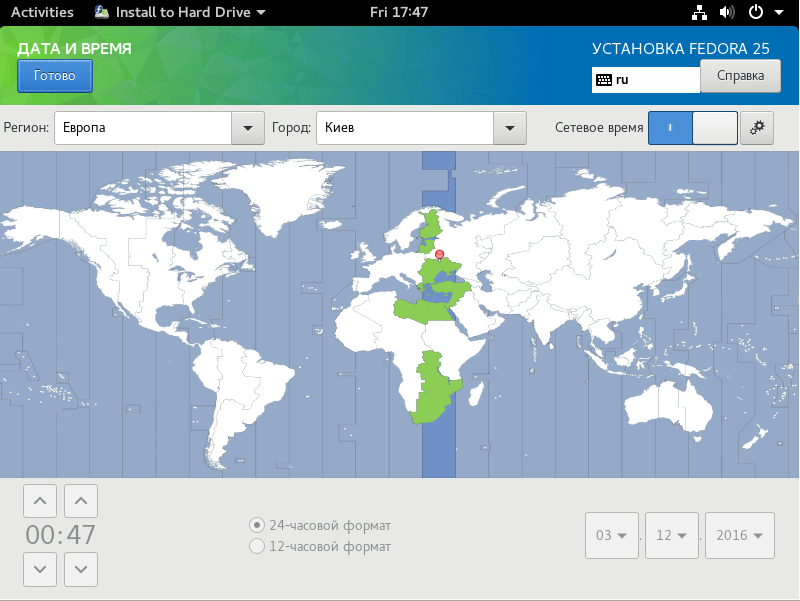Screen dimensions: 800x601
Task: Open clock menu Fri 17:47
Action: 399,12
